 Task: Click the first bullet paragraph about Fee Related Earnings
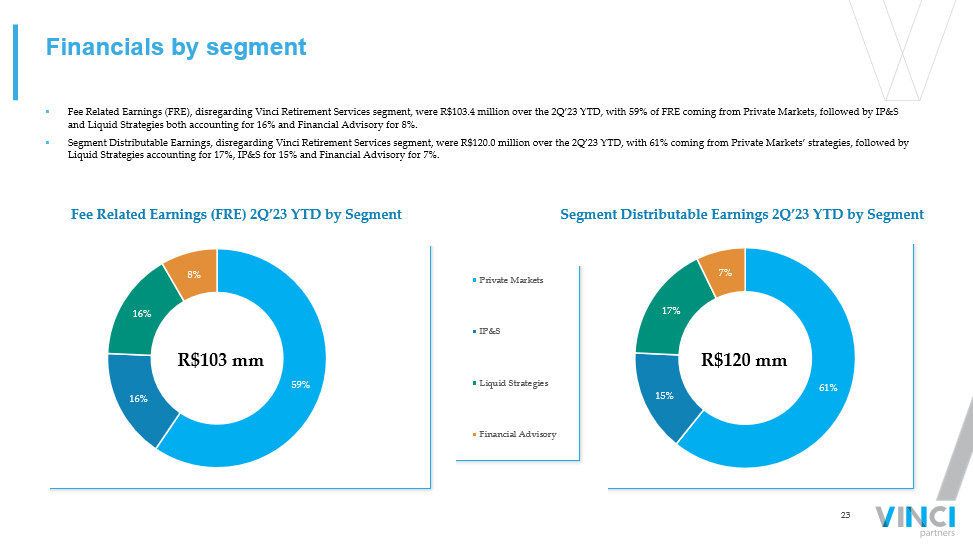(480, 119)
